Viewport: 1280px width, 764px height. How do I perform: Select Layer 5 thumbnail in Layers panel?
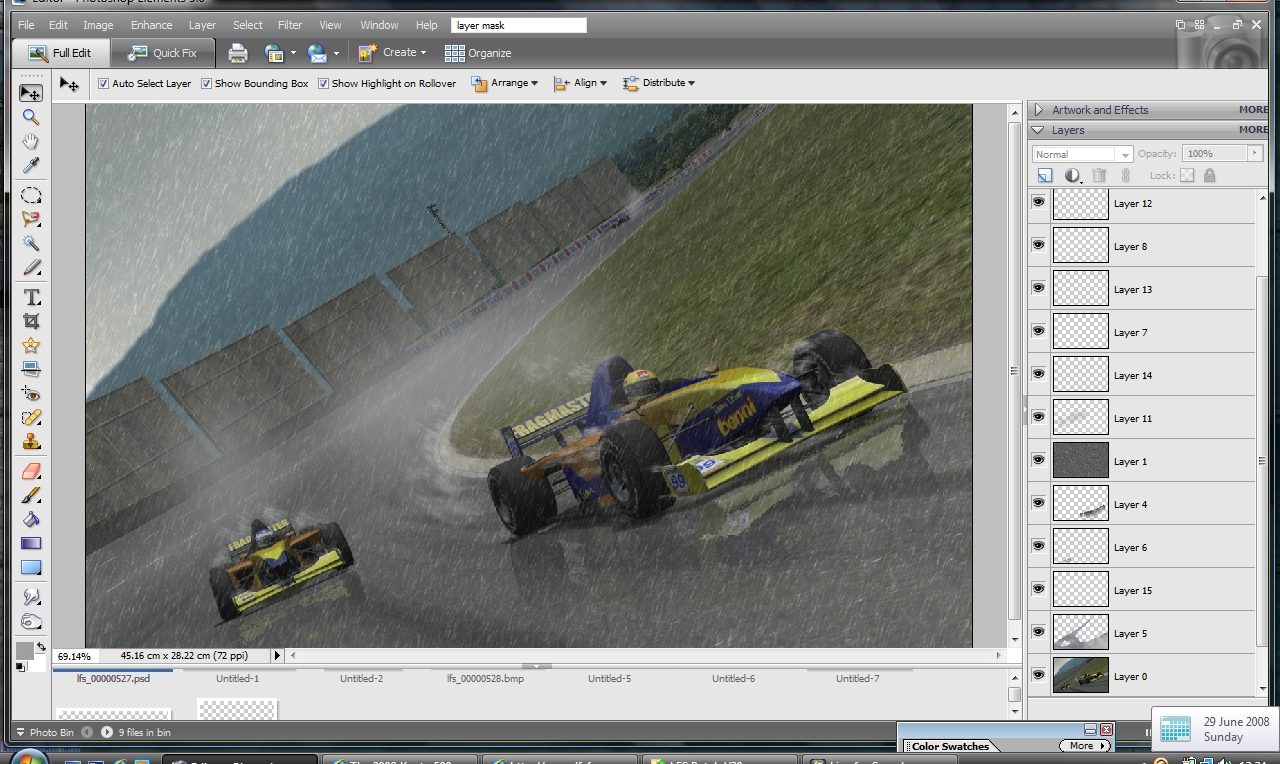1081,633
